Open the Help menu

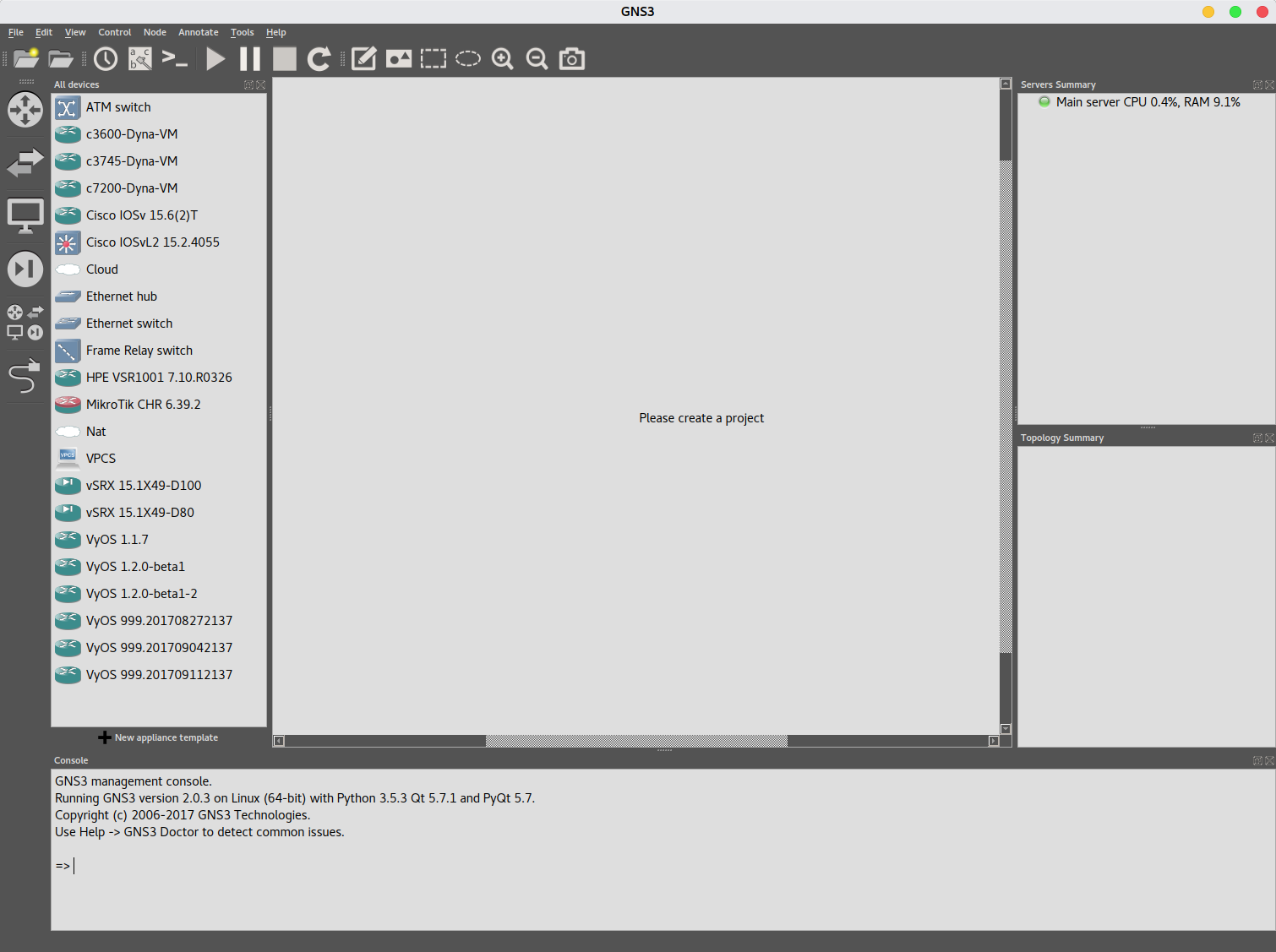click(x=276, y=32)
